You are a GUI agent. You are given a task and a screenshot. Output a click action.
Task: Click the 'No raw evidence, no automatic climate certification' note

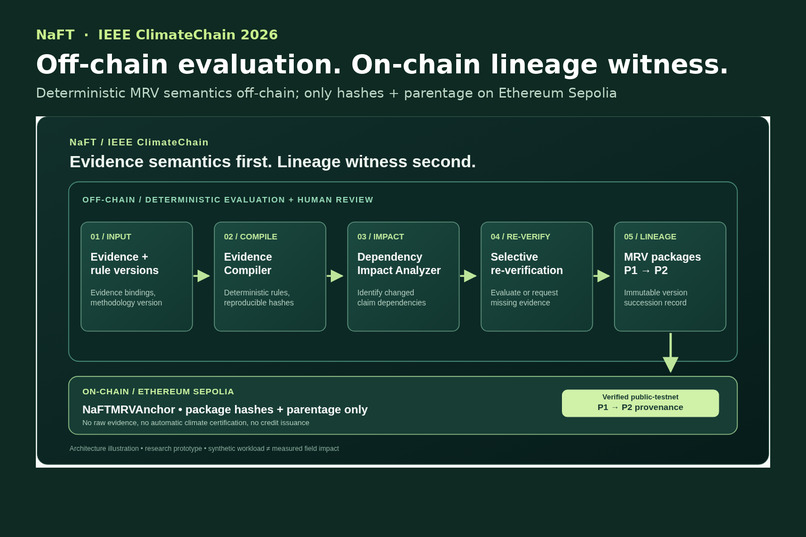pyautogui.click(x=195, y=423)
